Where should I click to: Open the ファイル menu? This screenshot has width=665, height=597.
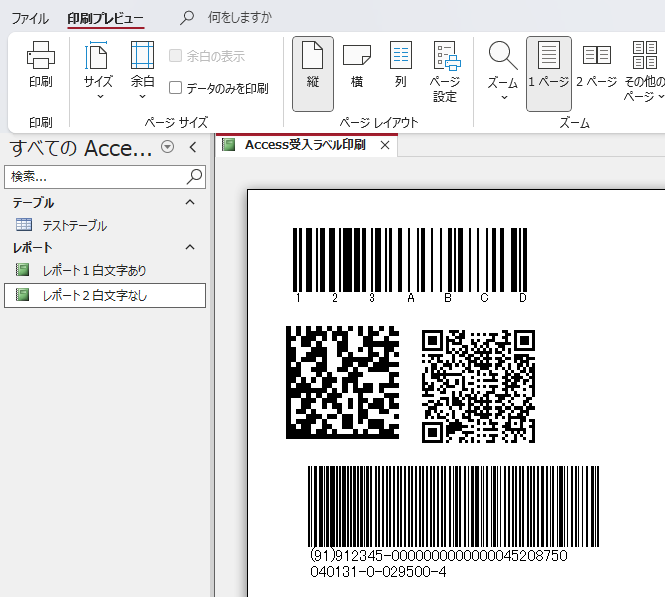point(30,19)
